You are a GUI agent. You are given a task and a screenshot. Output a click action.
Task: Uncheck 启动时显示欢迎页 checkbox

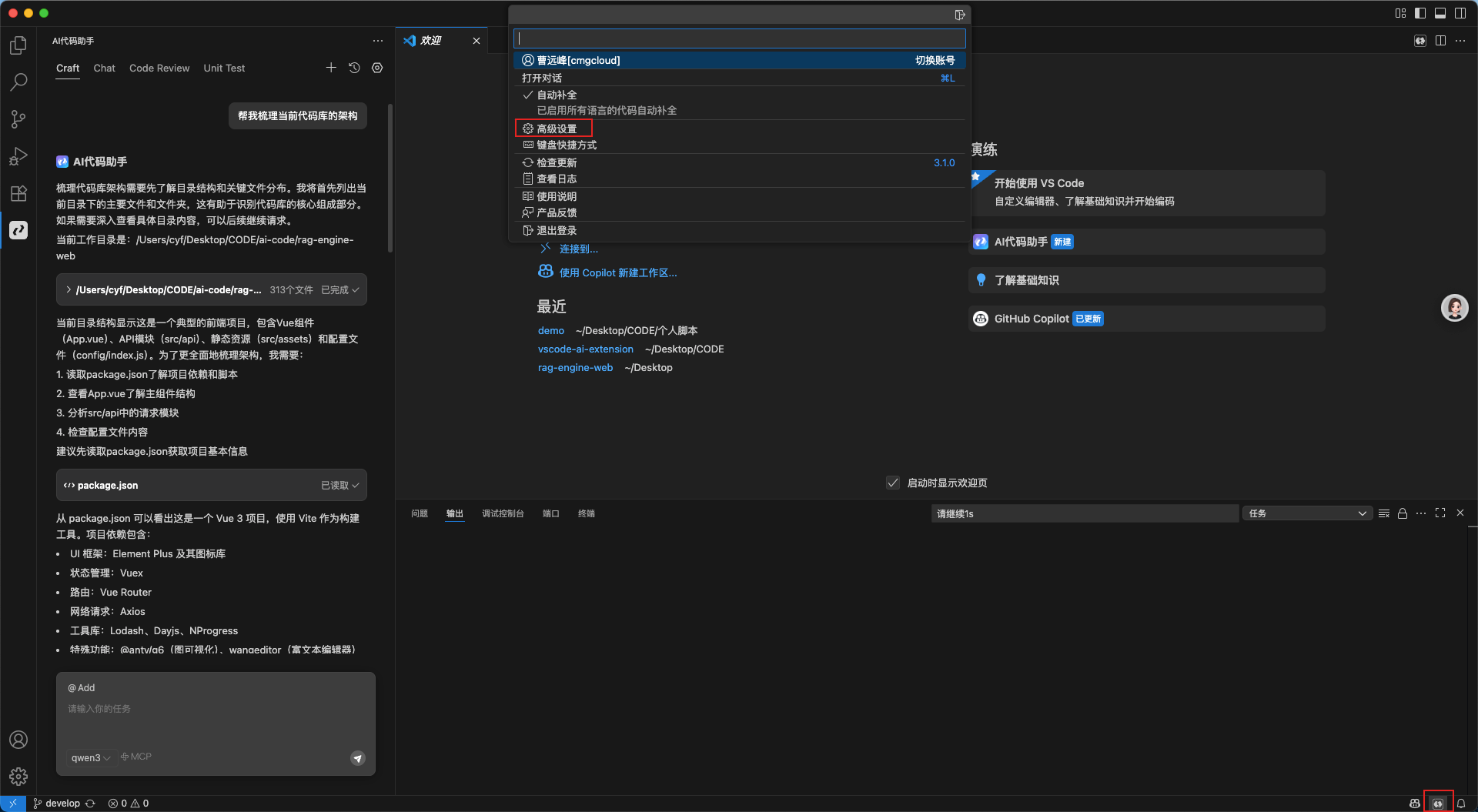click(893, 483)
